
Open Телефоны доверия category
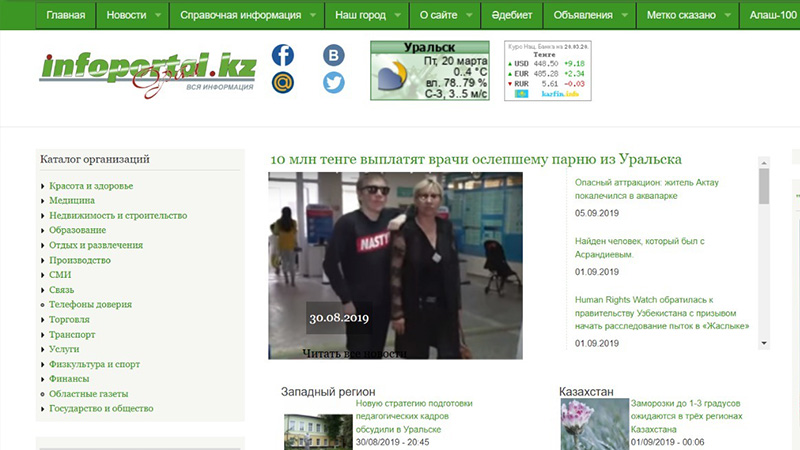(x=90, y=305)
